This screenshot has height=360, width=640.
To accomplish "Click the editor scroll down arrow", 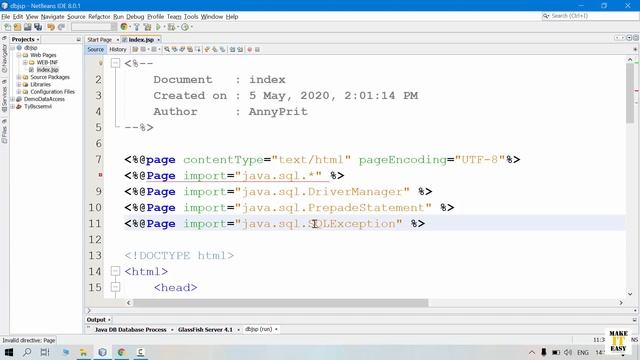I will click(630, 294).
